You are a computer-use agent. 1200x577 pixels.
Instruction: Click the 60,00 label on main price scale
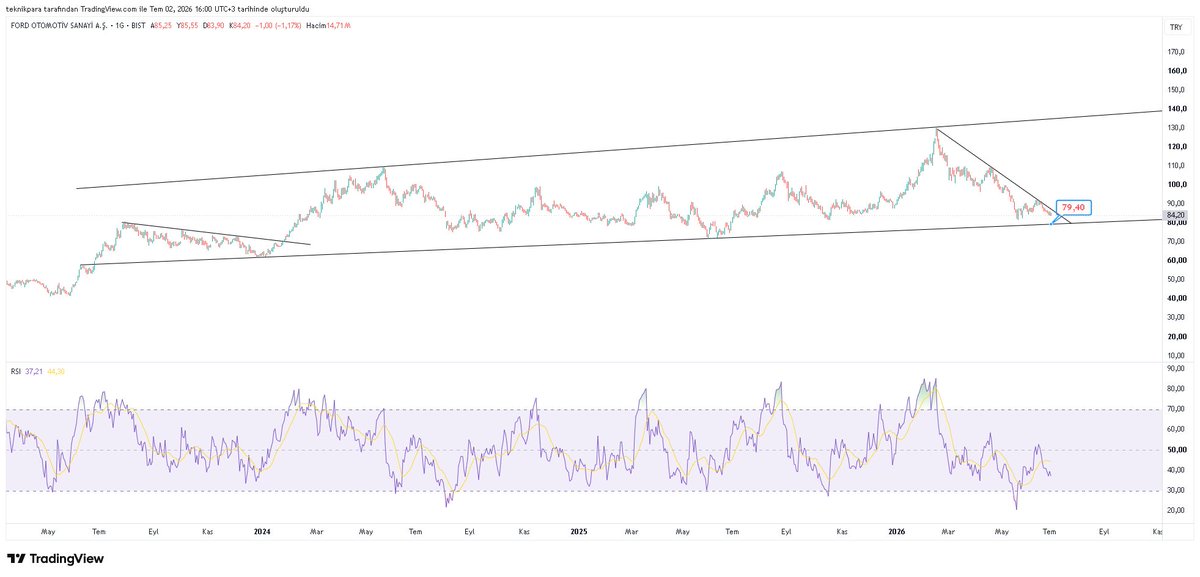tap(1175, 260)
